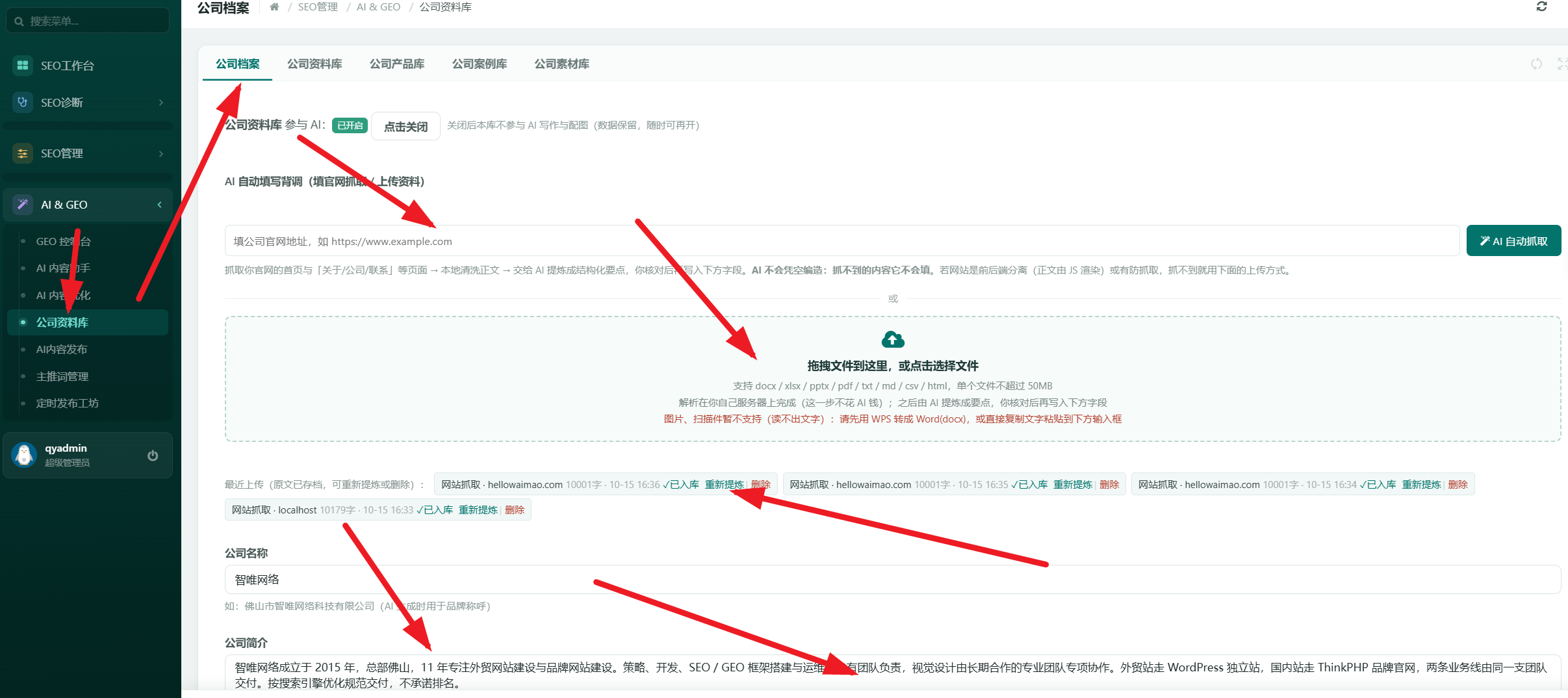
Task: Click the reload icon right of the tab bar
Action: [1536, 64]
